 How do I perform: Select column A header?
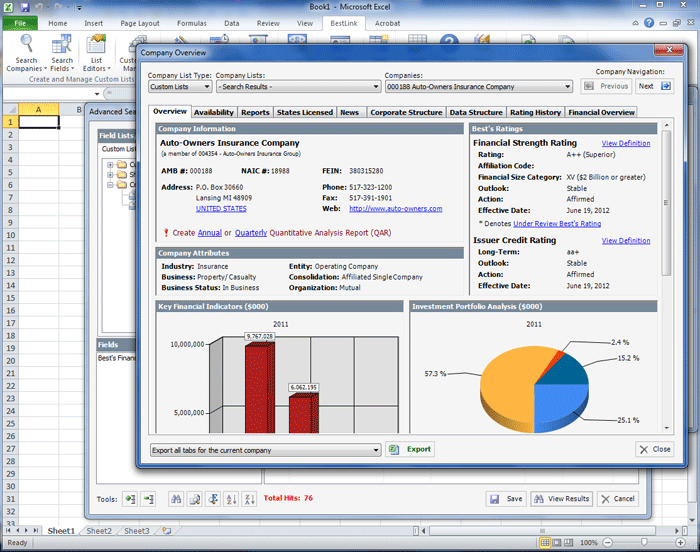[39, 109]
